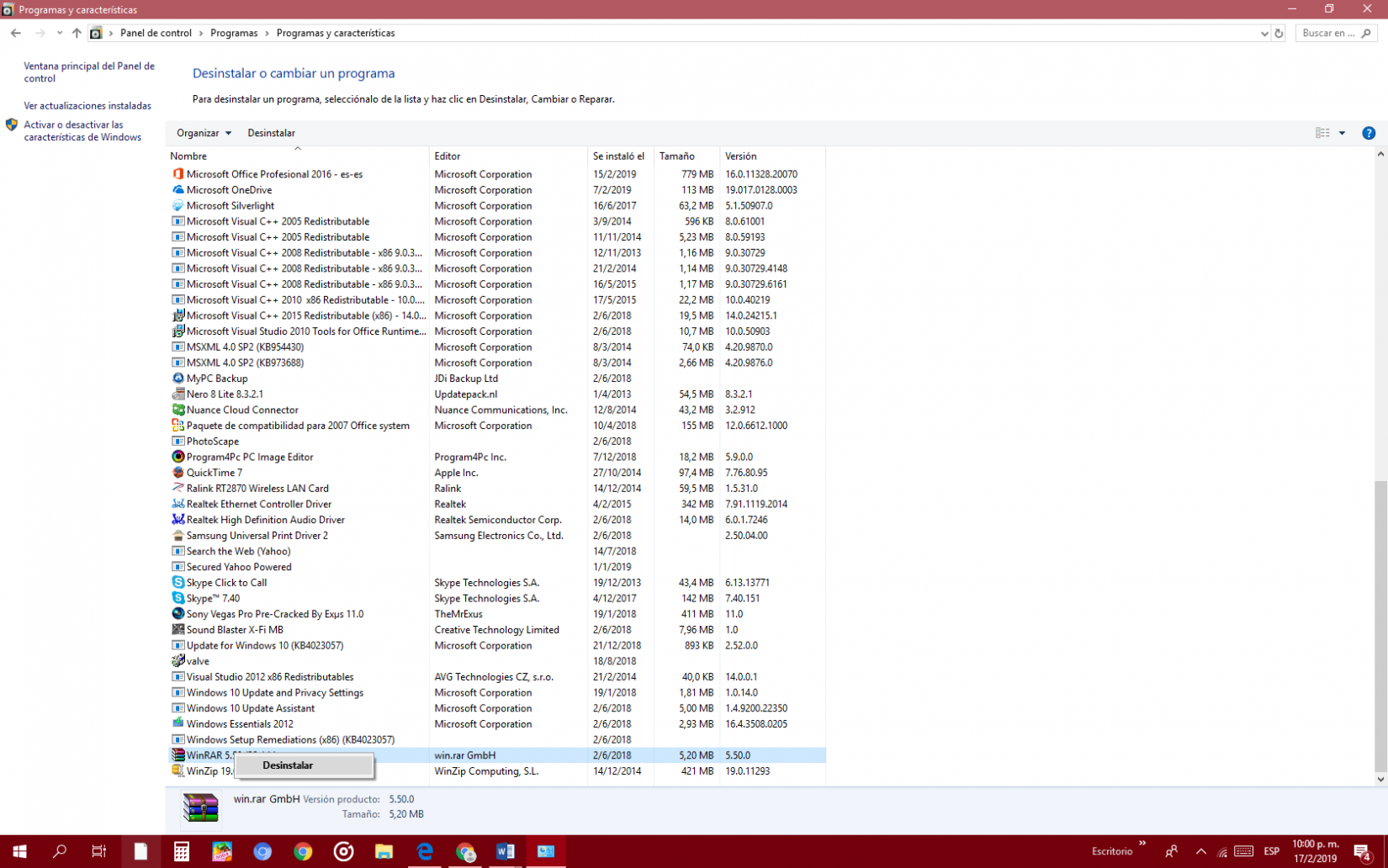Click the WinRAR icon in the list
The image size is (1388, 868).
click(177, 755)
